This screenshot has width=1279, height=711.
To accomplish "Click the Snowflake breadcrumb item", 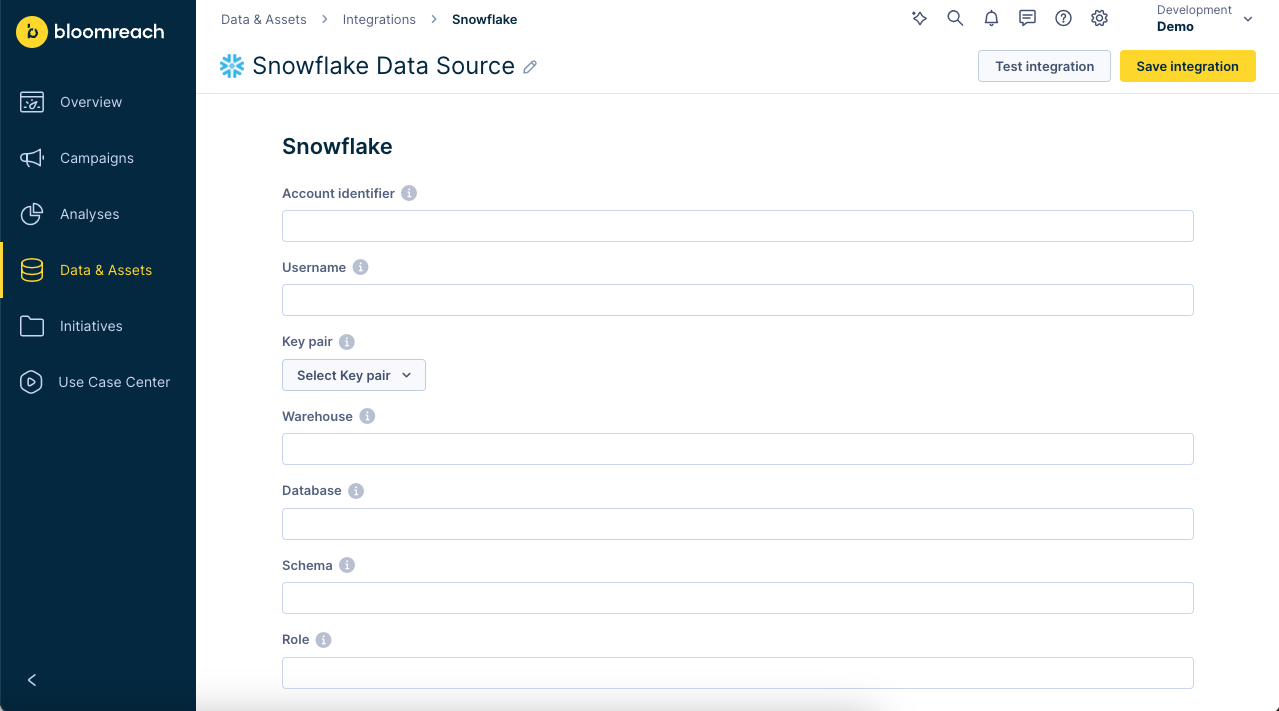I will (485, 19).
